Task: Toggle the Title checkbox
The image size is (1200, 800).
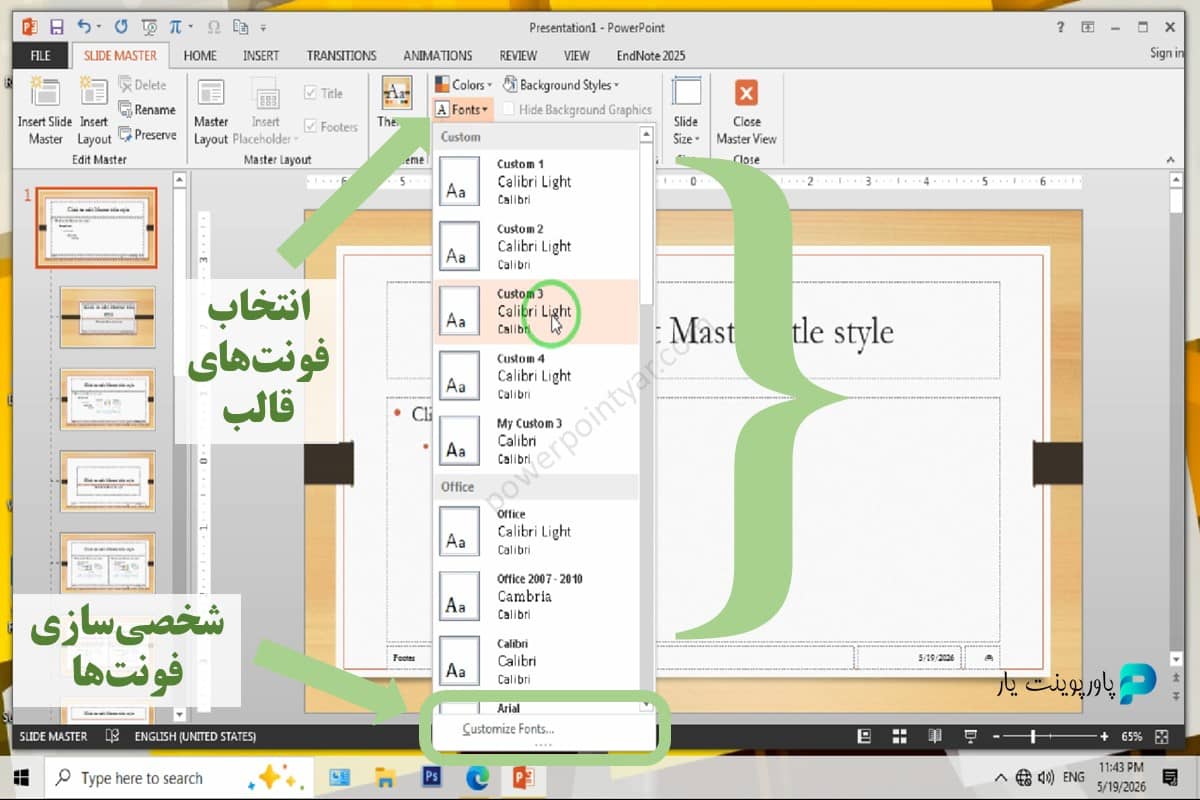Action: coord(311,94)
